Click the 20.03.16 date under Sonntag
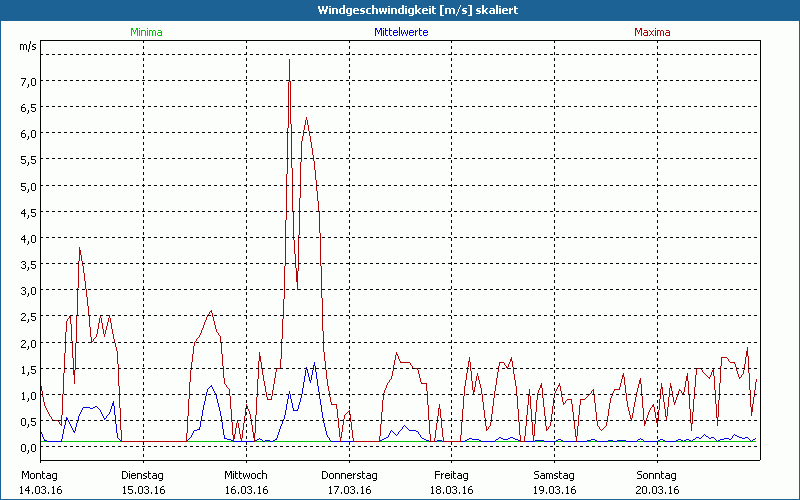Image resolution: width=800 pixels, height=500 pixels. [x=656, y=490]
